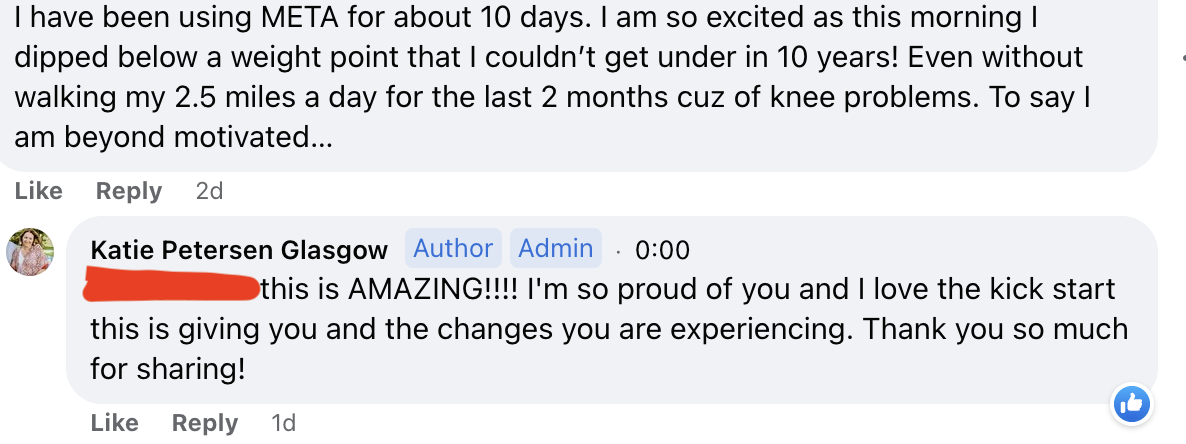Click the 0:00 timestamp beside Admin
Viewport: 1186px width, 444px height.
coord(662,250)
